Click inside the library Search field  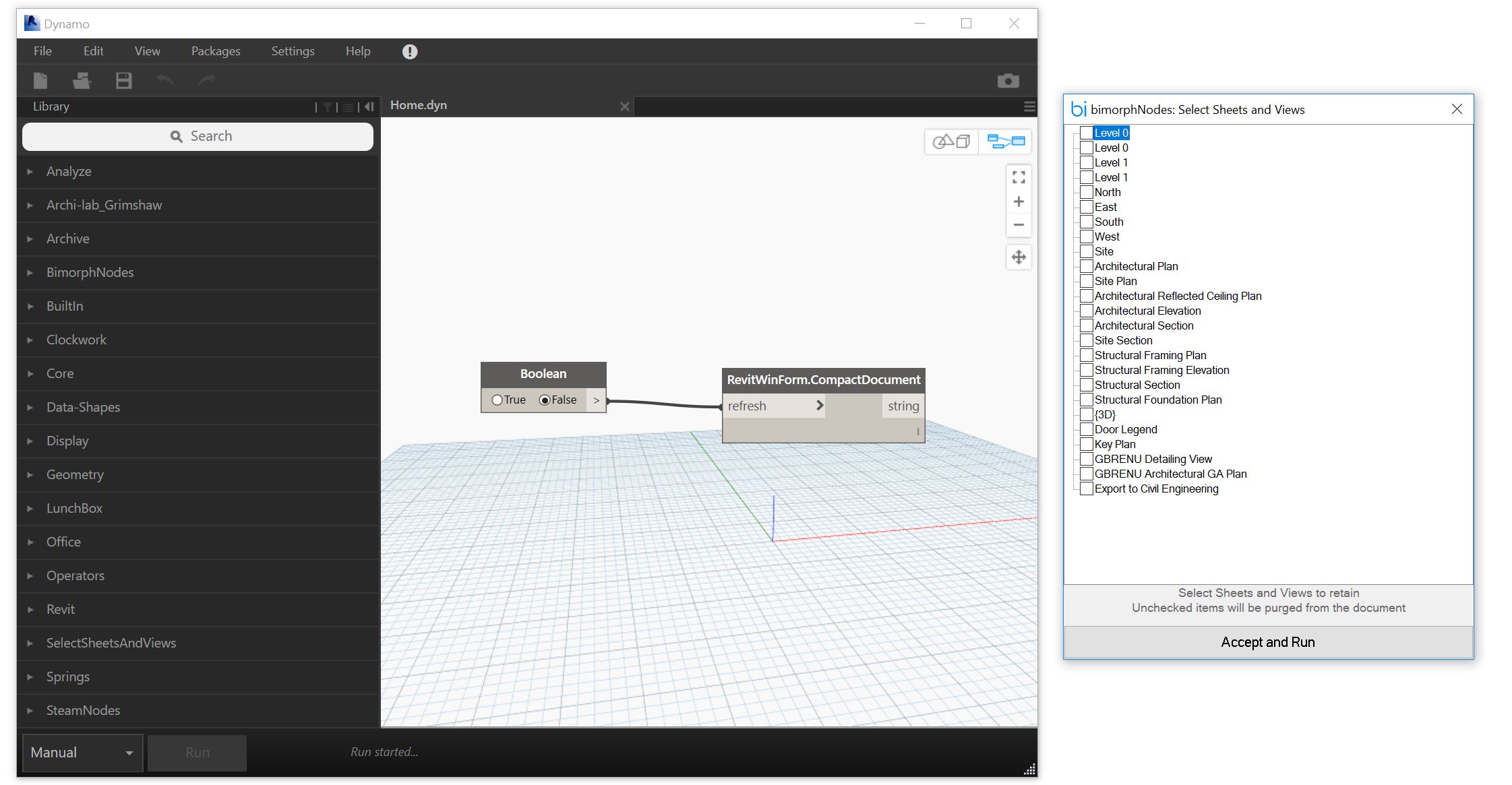point(198,136)
